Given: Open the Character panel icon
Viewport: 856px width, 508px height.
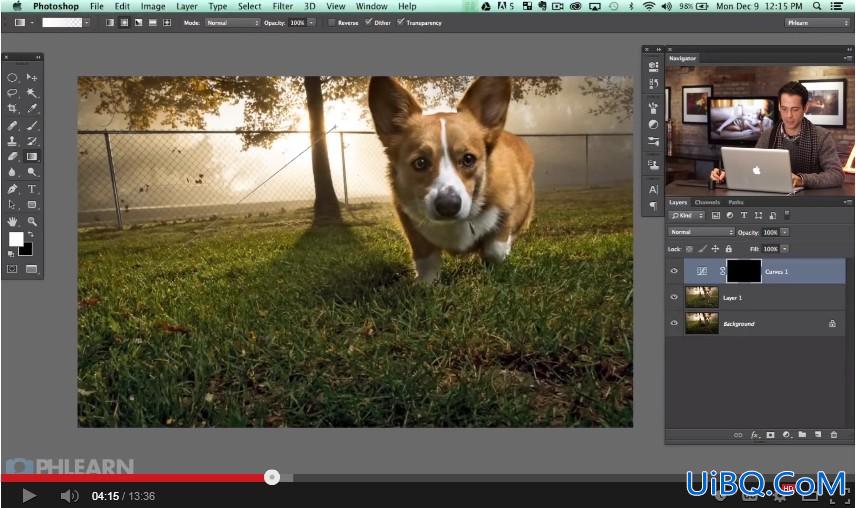Looking at the screenshot, I should pyautogui.click(x=653, y=189).
